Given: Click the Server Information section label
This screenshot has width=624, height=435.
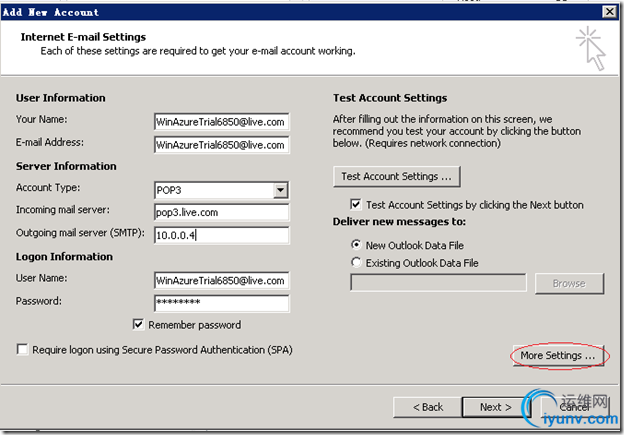Looking at the screenshot, I should [66, 166].
